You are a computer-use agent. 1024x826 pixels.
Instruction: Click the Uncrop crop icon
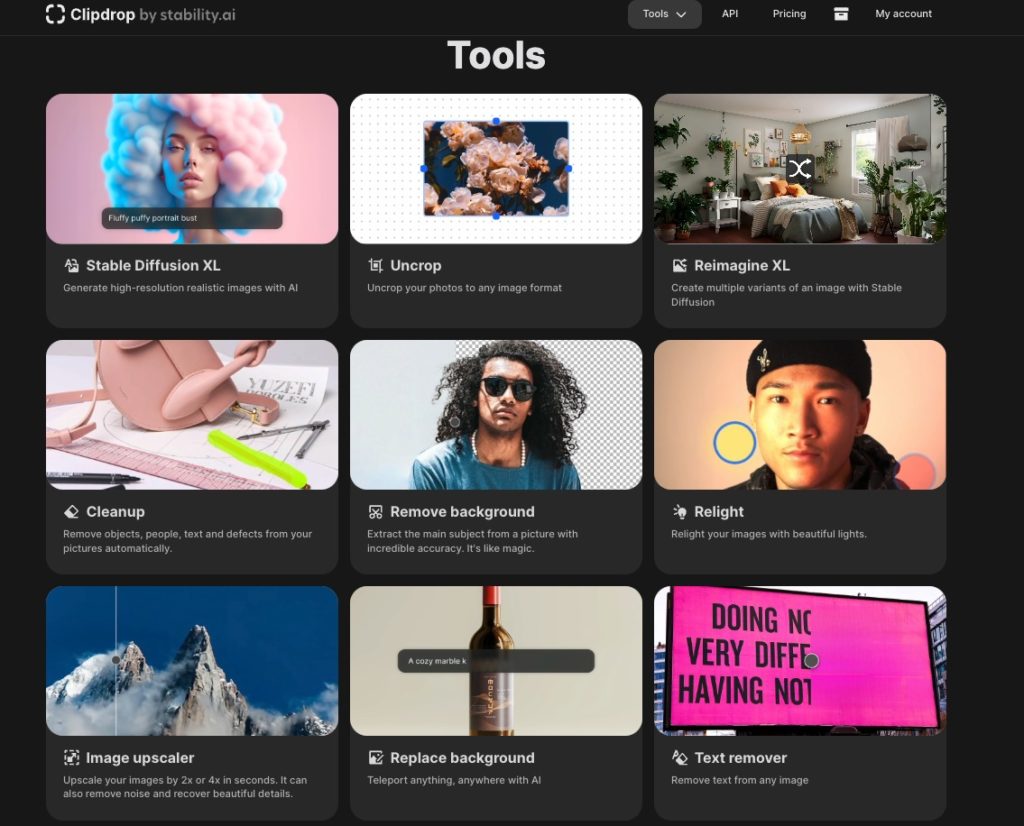[x=375, y=266]
